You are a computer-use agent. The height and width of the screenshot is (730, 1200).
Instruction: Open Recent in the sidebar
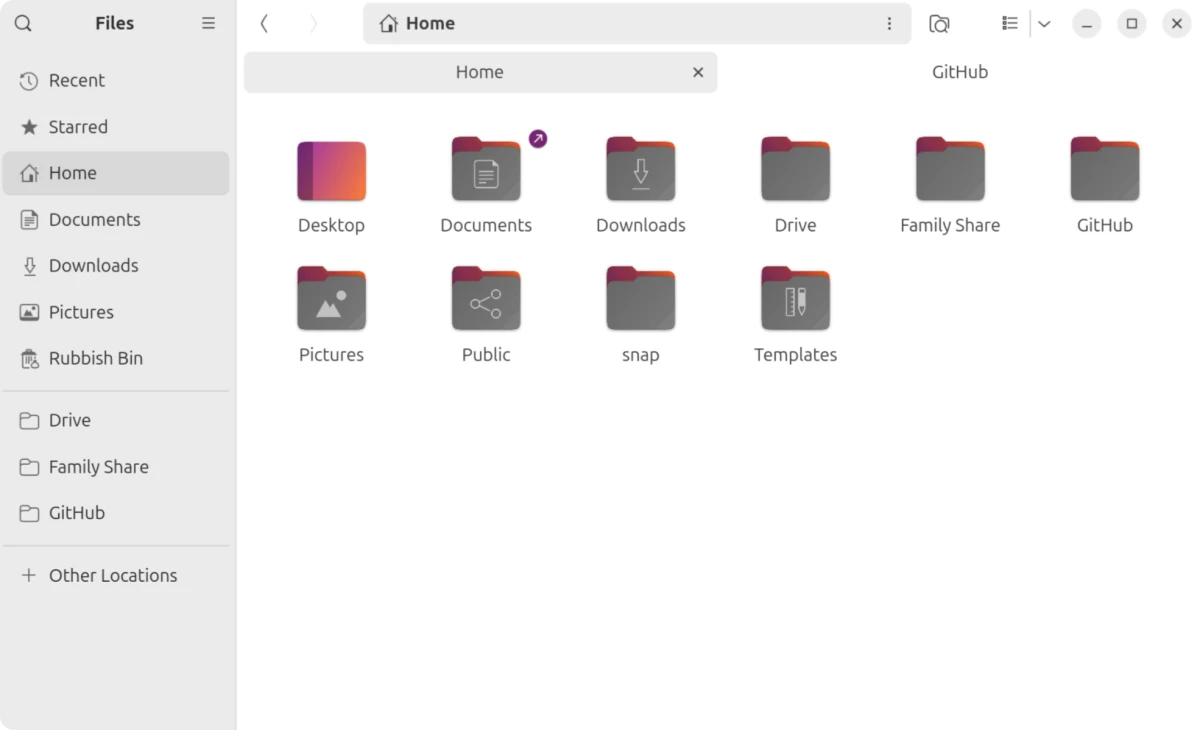[x=76, y=81]
